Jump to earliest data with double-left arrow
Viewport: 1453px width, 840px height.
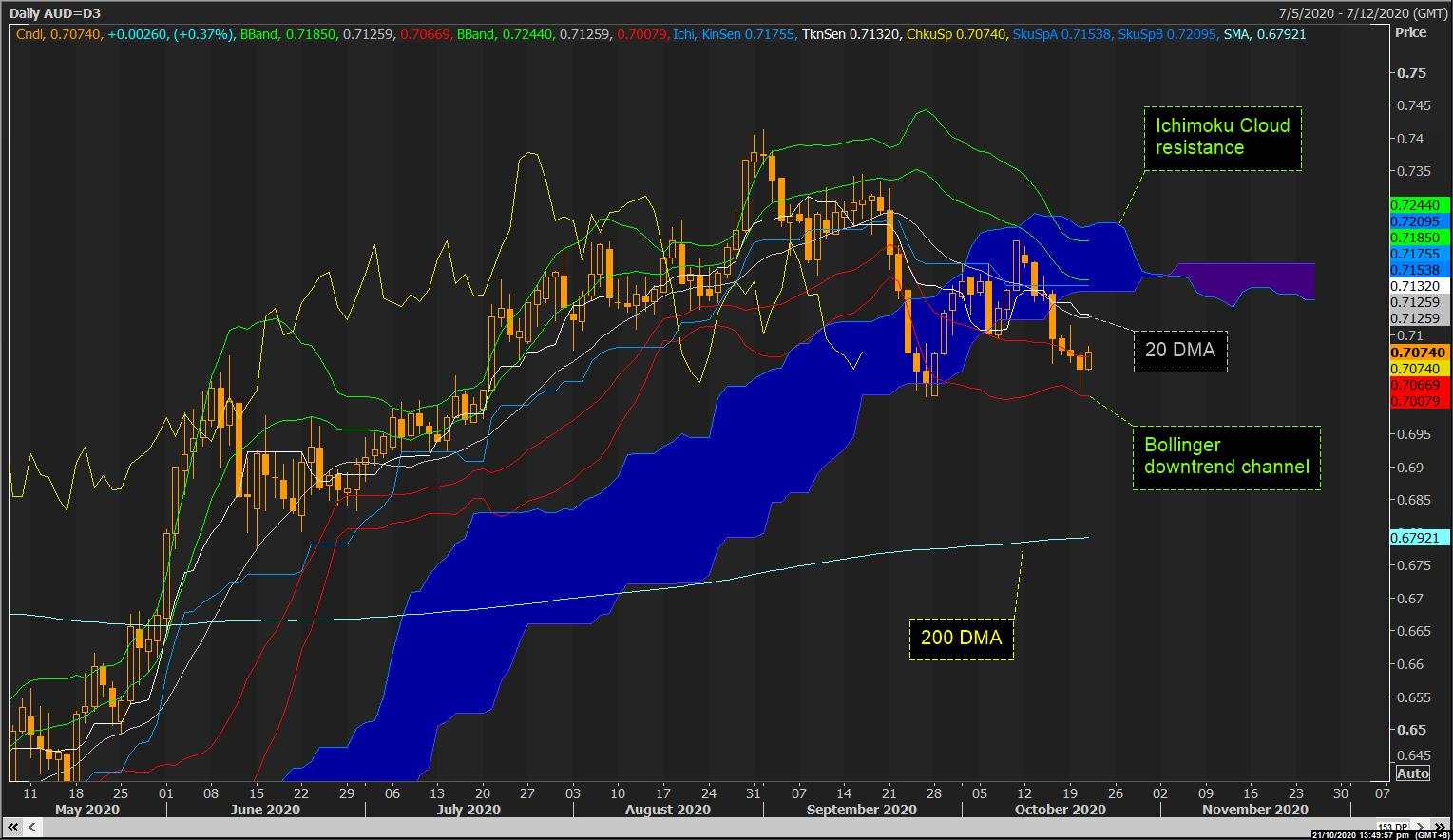pyautogui.click(x=11, y=827)
